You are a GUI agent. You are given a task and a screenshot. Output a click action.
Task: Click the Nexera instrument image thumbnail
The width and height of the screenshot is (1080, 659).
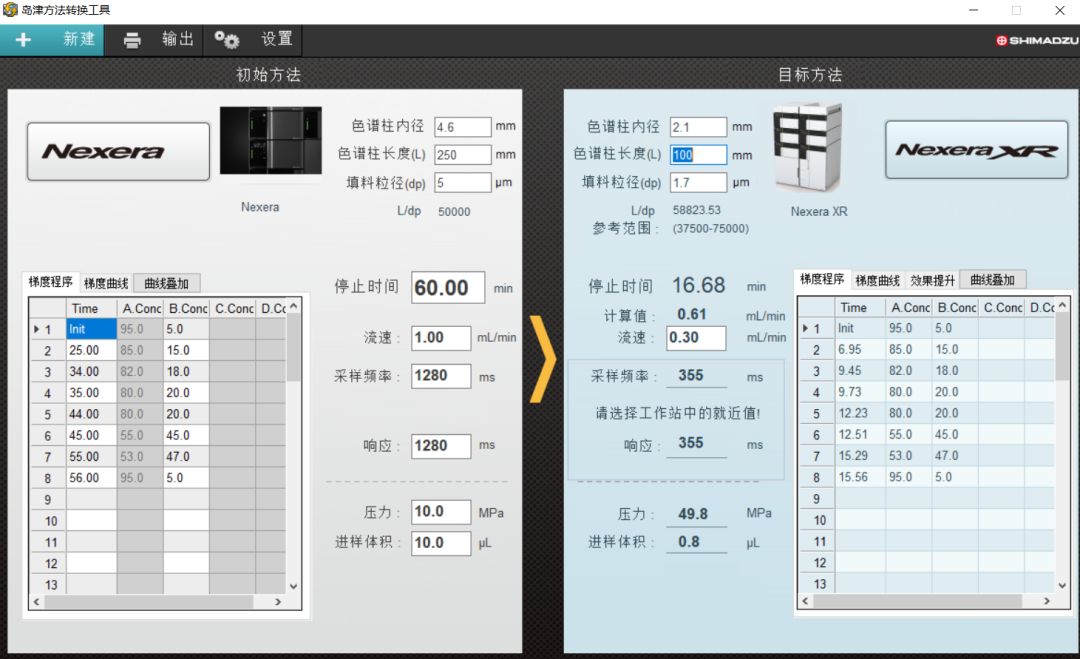click(270, 142)
